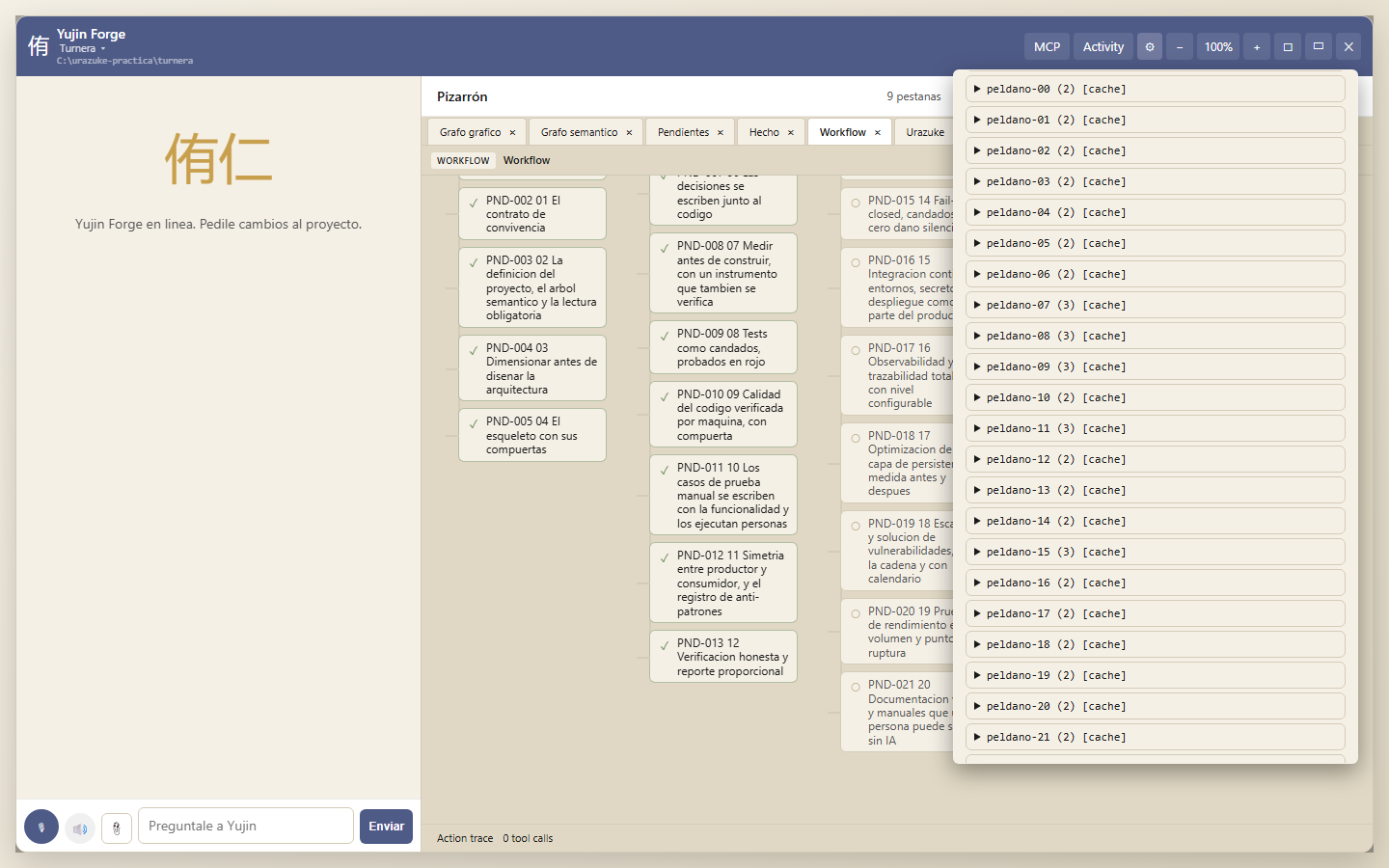Viewport: 1389px width, 868px height.
Task: Open the Turnera project dropdown
Action: click(x=82, y=48)
